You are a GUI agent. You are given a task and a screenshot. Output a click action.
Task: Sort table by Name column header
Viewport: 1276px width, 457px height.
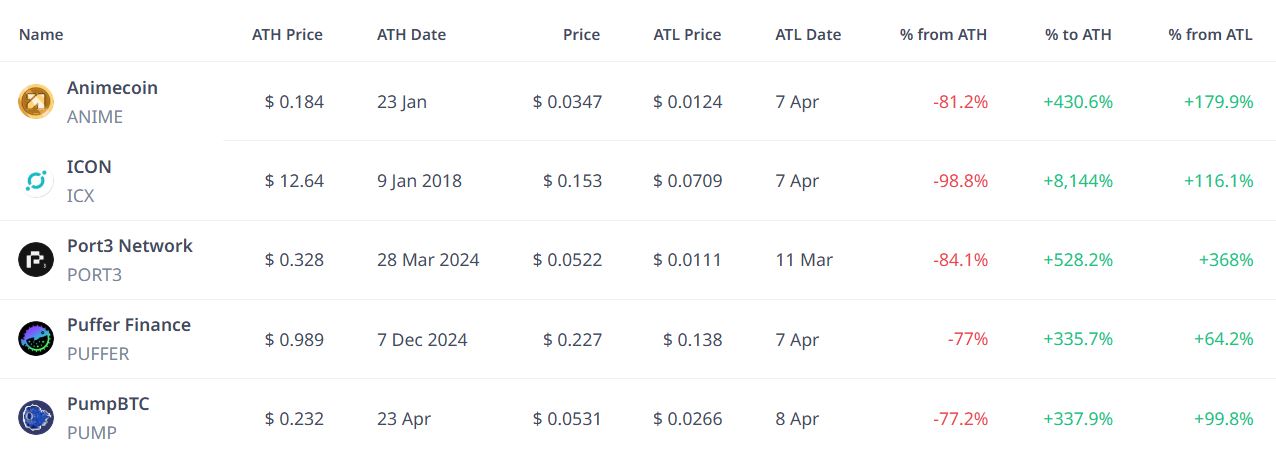coord(41,34)
